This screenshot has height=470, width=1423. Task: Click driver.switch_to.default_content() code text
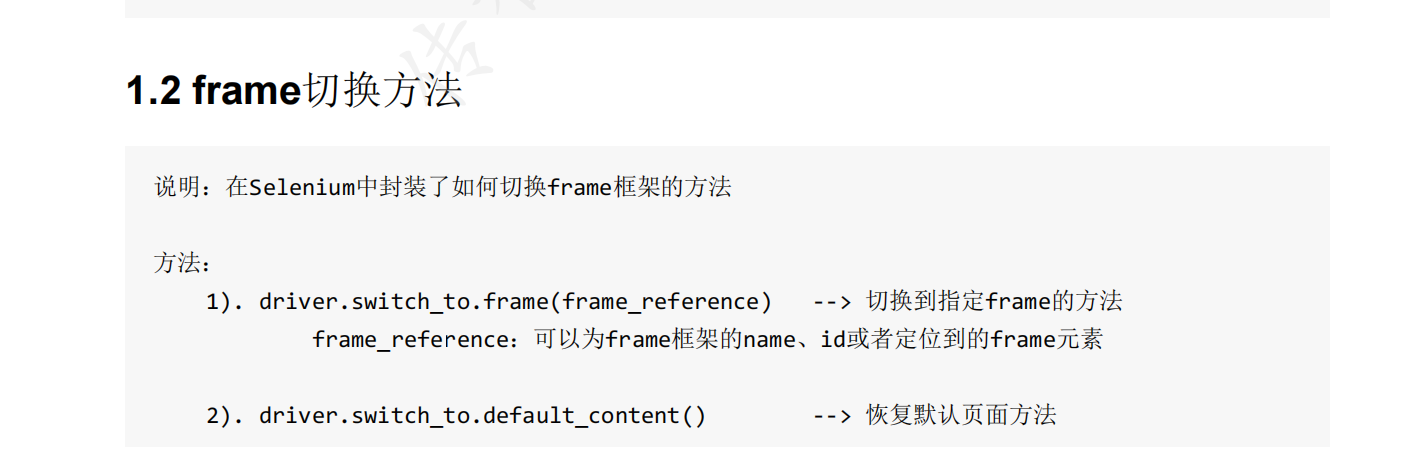[x=482, y=415]
